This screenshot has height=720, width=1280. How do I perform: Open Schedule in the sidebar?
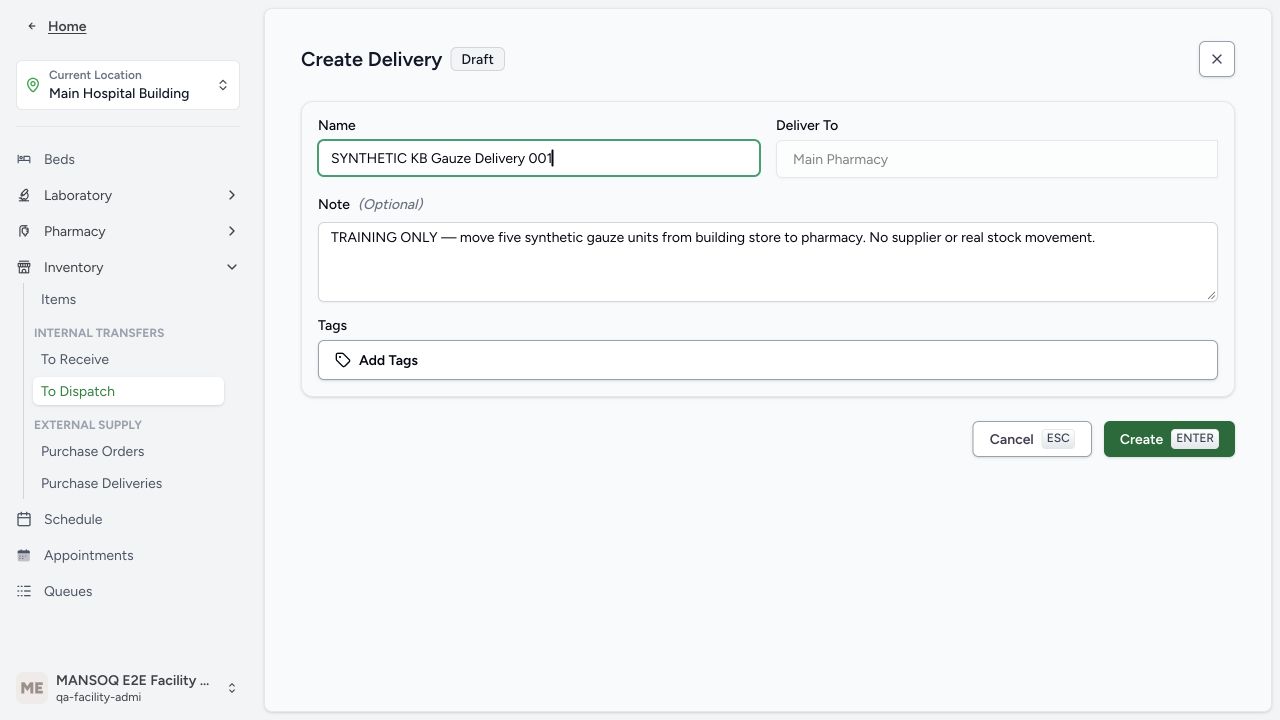(73, 519)
